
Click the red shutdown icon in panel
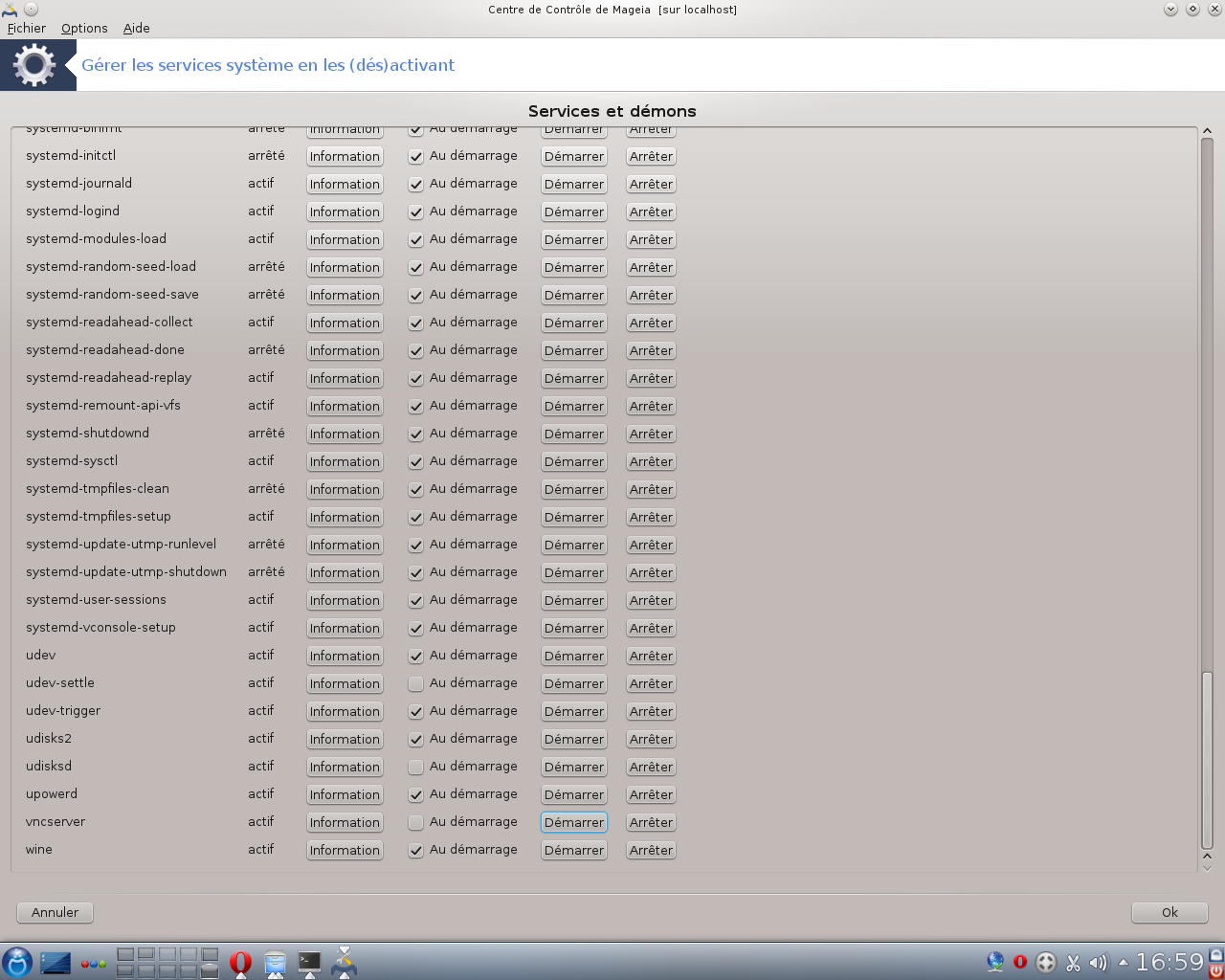click(1216, 970)
